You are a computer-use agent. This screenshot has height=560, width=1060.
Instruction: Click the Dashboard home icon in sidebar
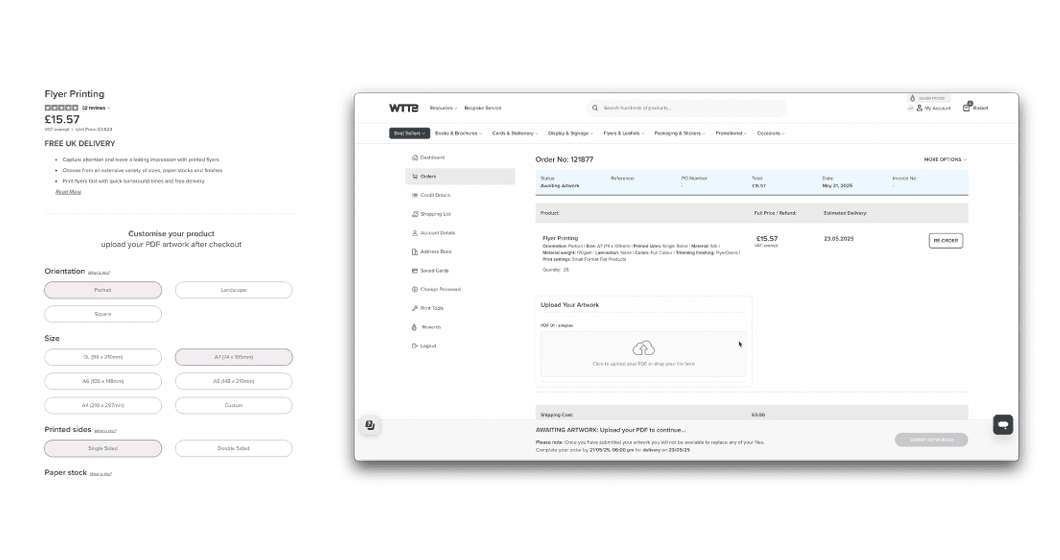tap(414, 158)
